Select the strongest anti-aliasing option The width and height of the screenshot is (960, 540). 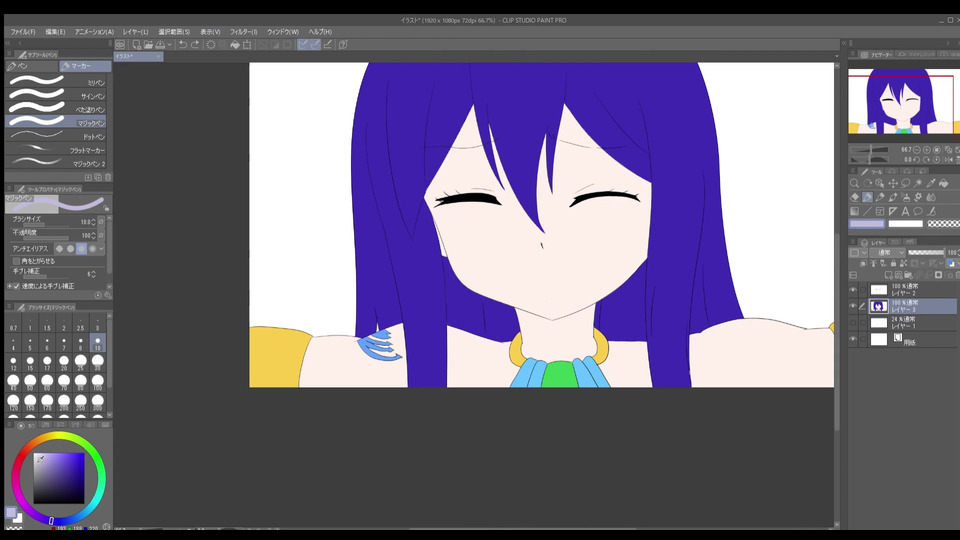92,249
